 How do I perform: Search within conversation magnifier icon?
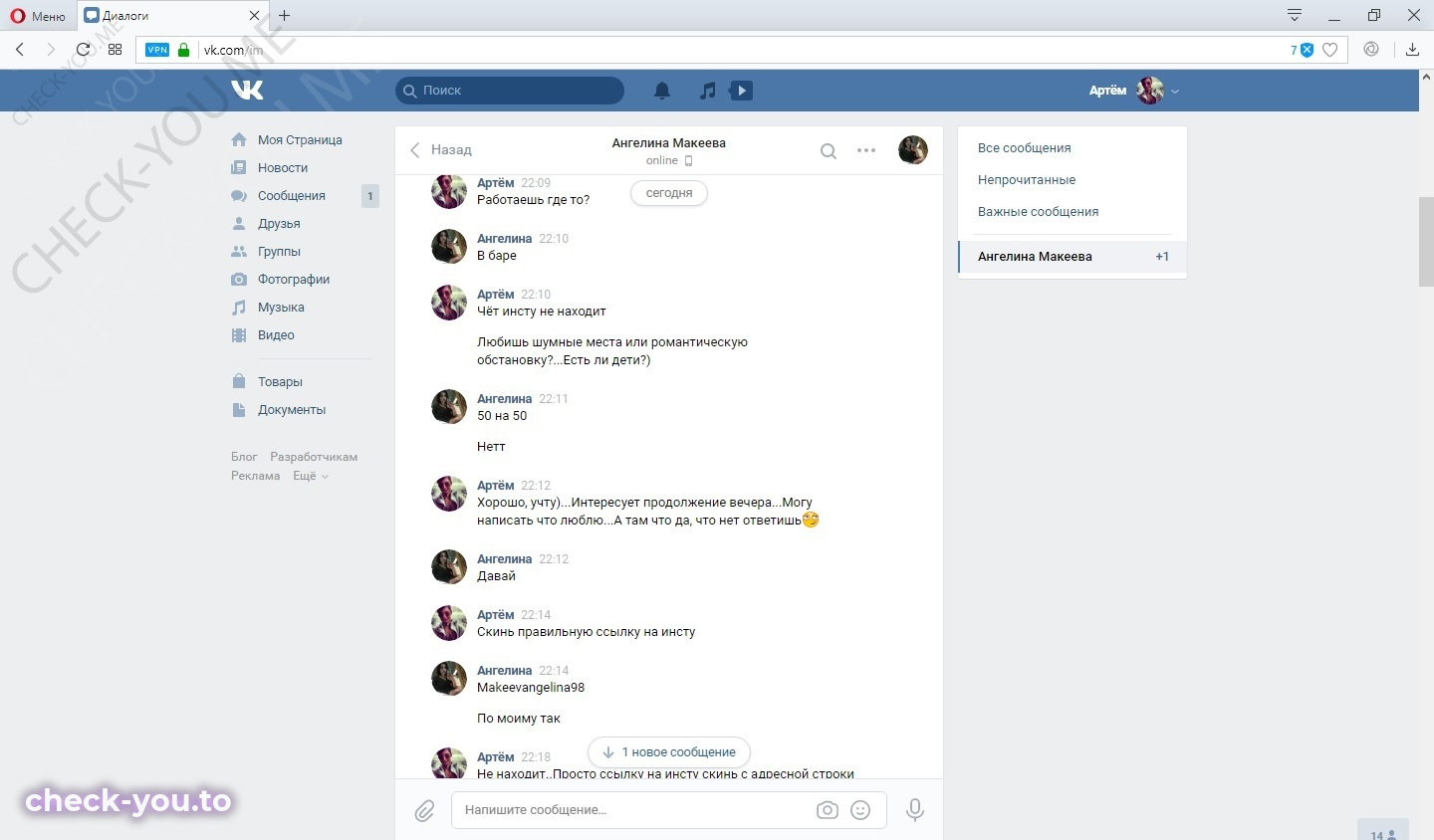828,151
